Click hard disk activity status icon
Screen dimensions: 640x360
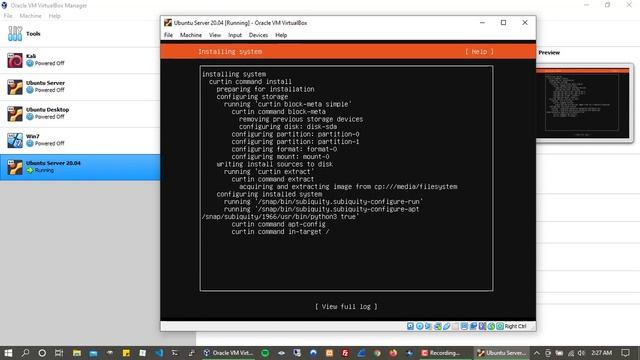[410, 326]
